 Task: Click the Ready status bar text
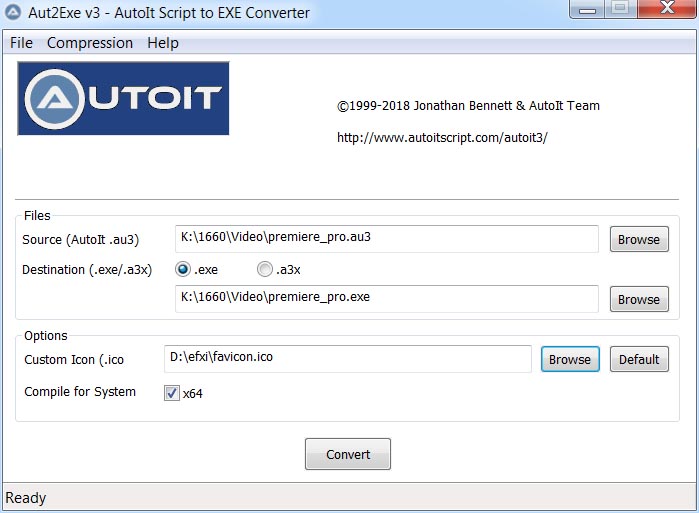click(x=25, y=498)
